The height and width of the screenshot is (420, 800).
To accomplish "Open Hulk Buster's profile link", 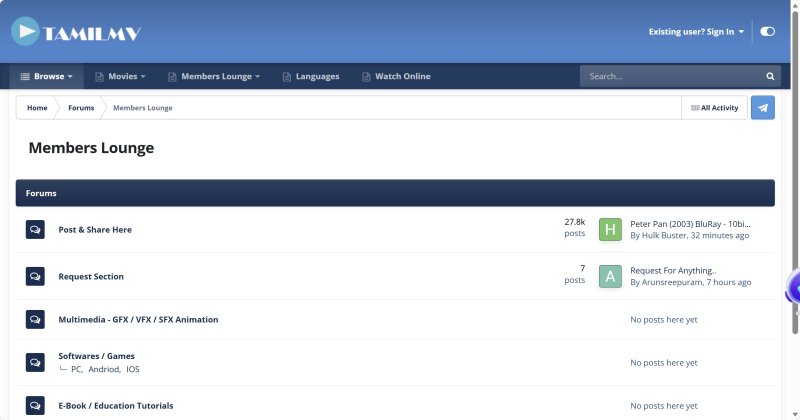I will click(664, 235).
